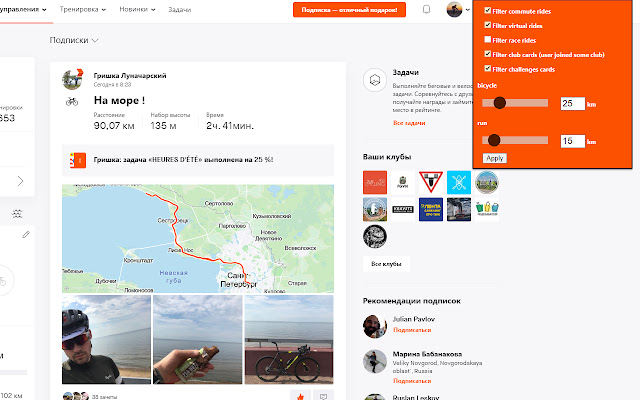The image size is (640, 400).
Task: Follow Марина Бабанакова via Подписаться
Action: 412,381
